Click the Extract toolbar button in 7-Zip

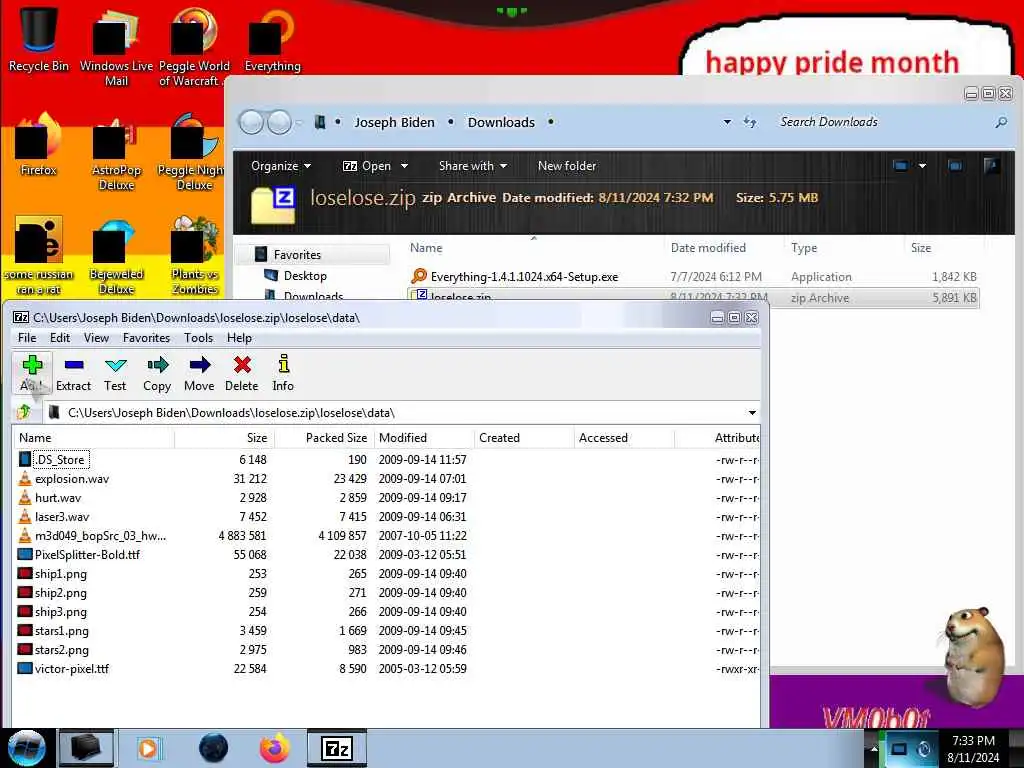[x=73, y=373]
